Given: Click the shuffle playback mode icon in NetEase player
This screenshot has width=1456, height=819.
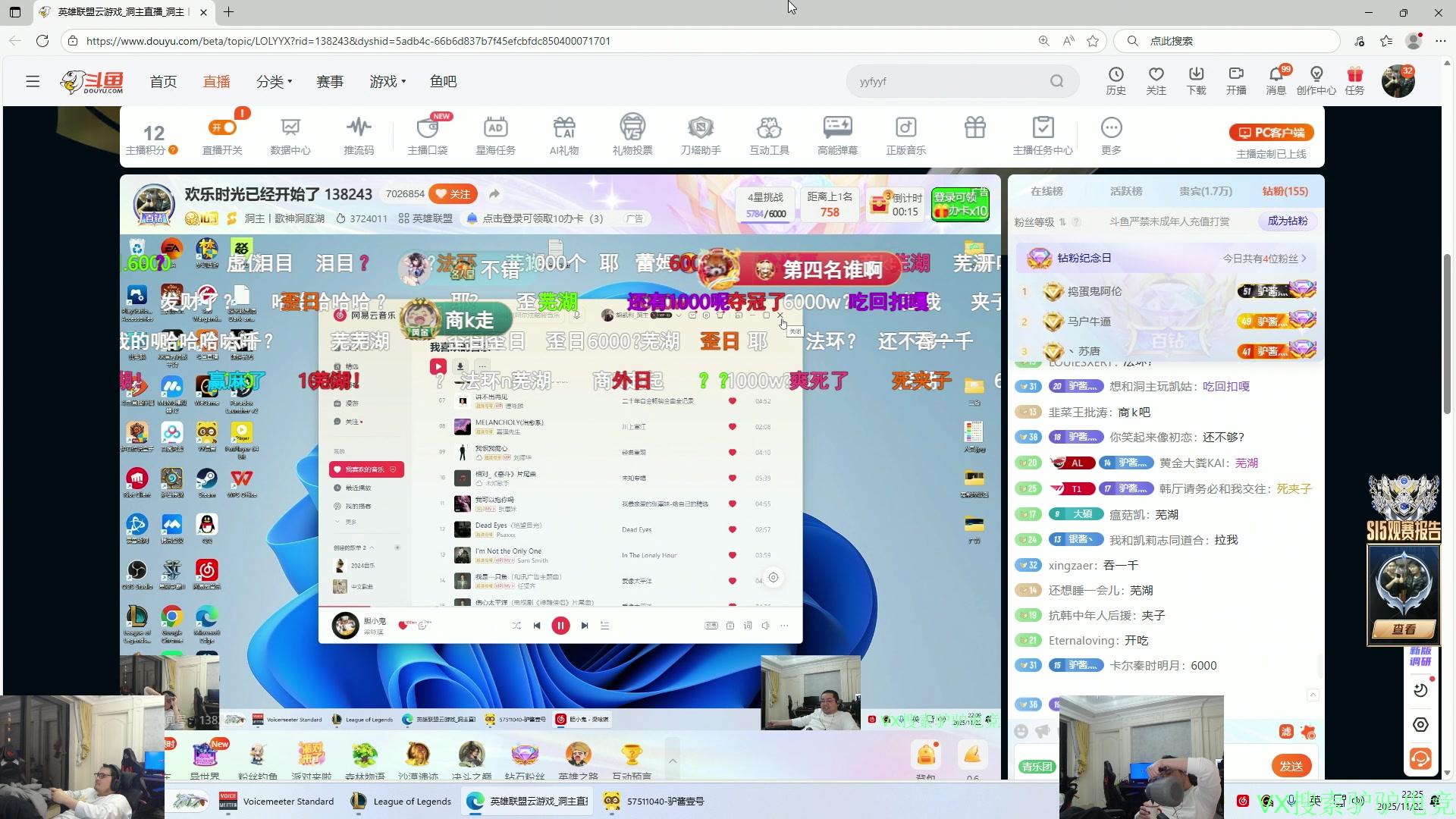Looking at the screenshot, I should pyautogui.click(x=517, y=626).
